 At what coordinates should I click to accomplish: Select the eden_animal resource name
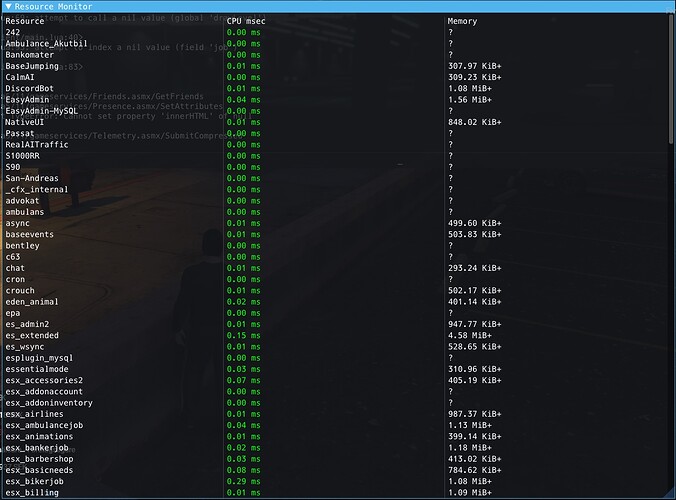pyautogui.click(x=32, y=302)
